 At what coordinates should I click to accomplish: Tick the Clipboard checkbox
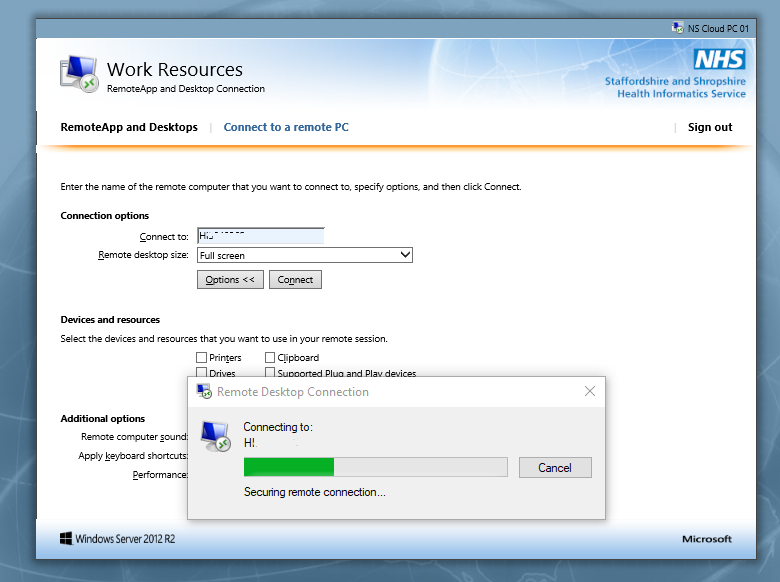[x=270, y=358]
